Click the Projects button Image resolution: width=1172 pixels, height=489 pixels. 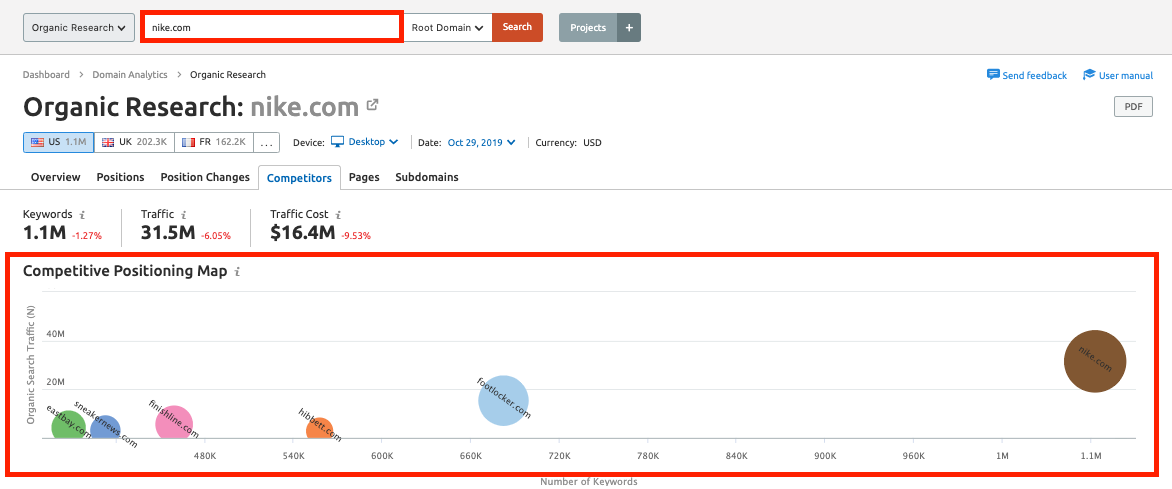(x=588, y=28)
